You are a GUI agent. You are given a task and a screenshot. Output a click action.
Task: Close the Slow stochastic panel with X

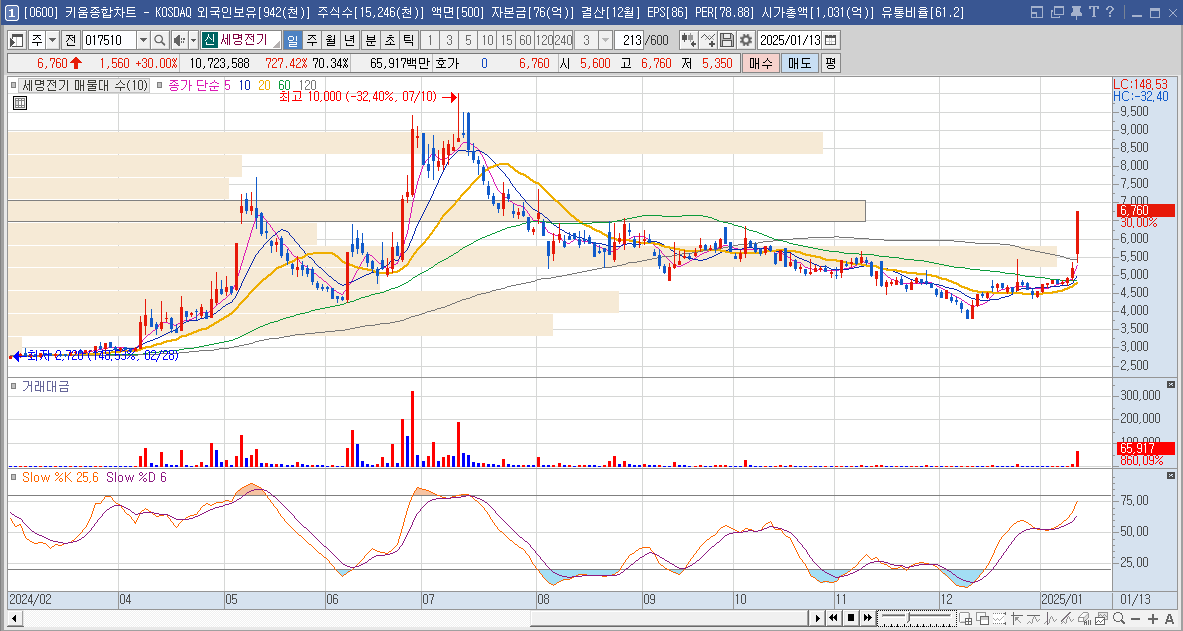(x=1171, y=476)
